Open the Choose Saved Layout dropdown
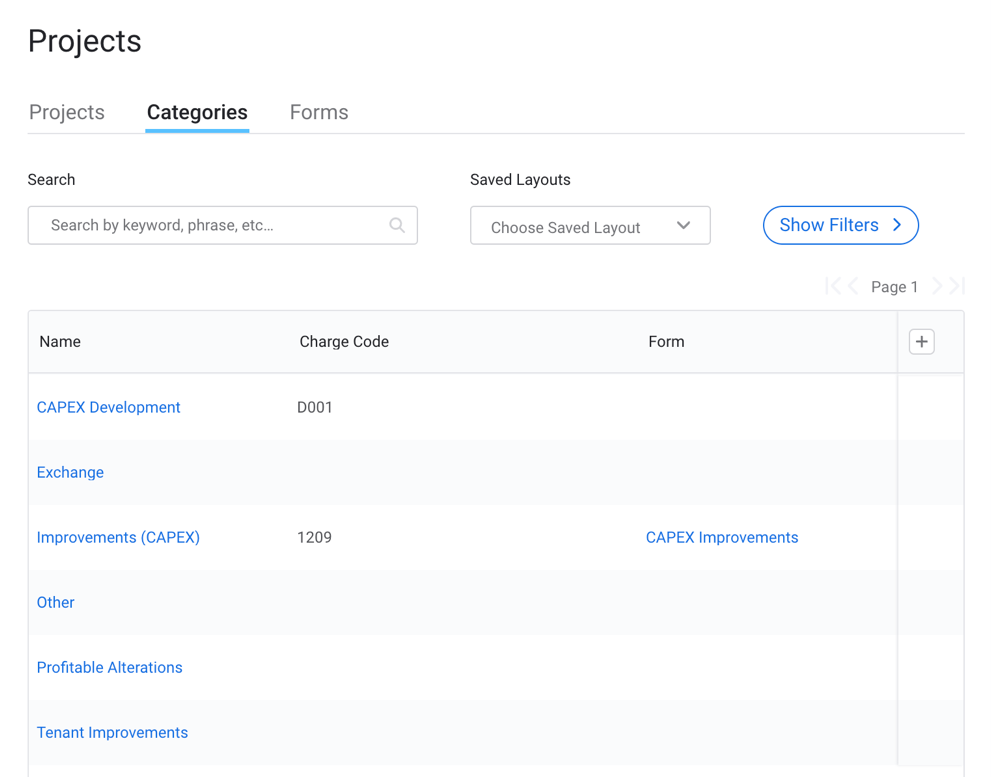The height and width of the screenshot is (777, 991). click(590, 226)
